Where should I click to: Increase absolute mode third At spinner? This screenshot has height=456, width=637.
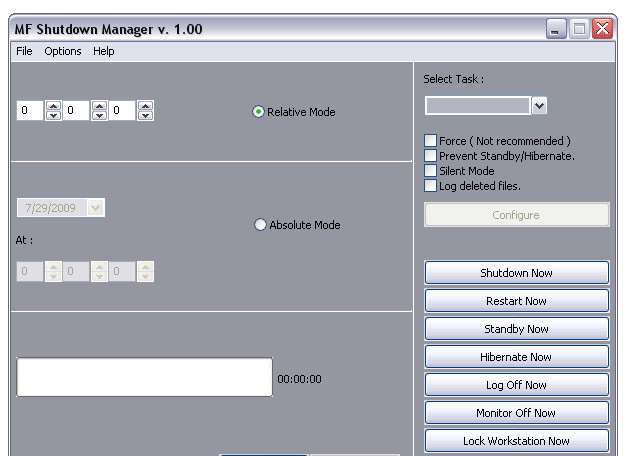click(x=145, y=266)
